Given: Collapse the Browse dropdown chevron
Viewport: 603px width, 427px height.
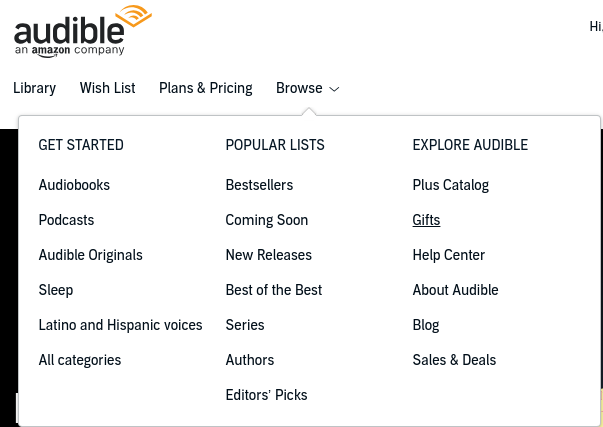Looking at the screenshot, I should pos(334,89).
